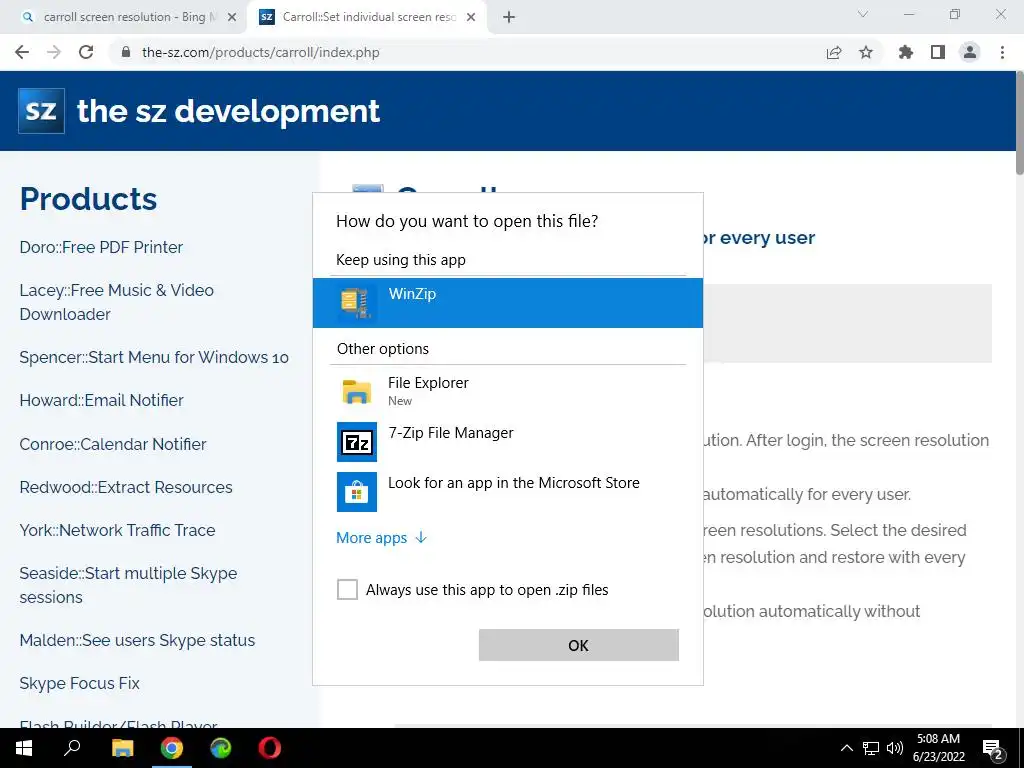The width and height of the screenshot is (1024, 768).
Task: Open Lacey::Free Music & Video Downloader link
Action: tap(116, 302)
